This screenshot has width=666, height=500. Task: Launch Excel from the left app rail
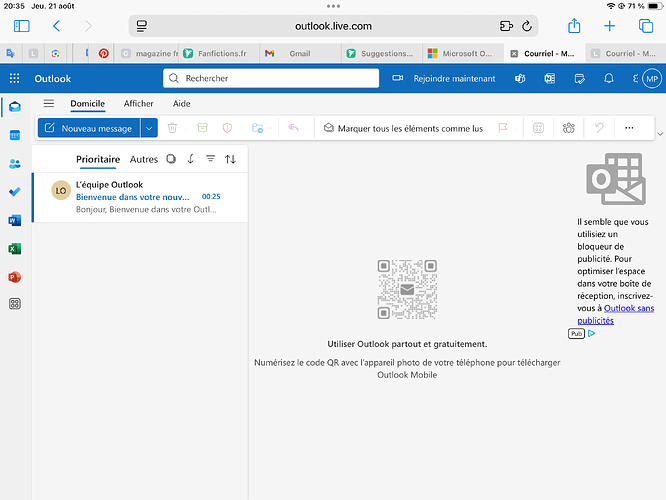14,248
